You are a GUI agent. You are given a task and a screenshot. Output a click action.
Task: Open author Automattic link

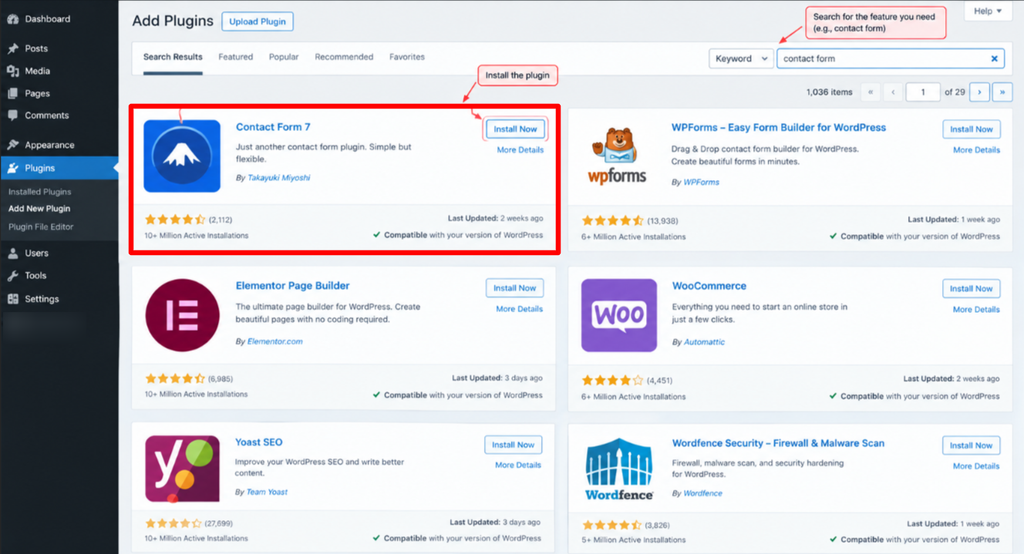[x=704, y=342]
